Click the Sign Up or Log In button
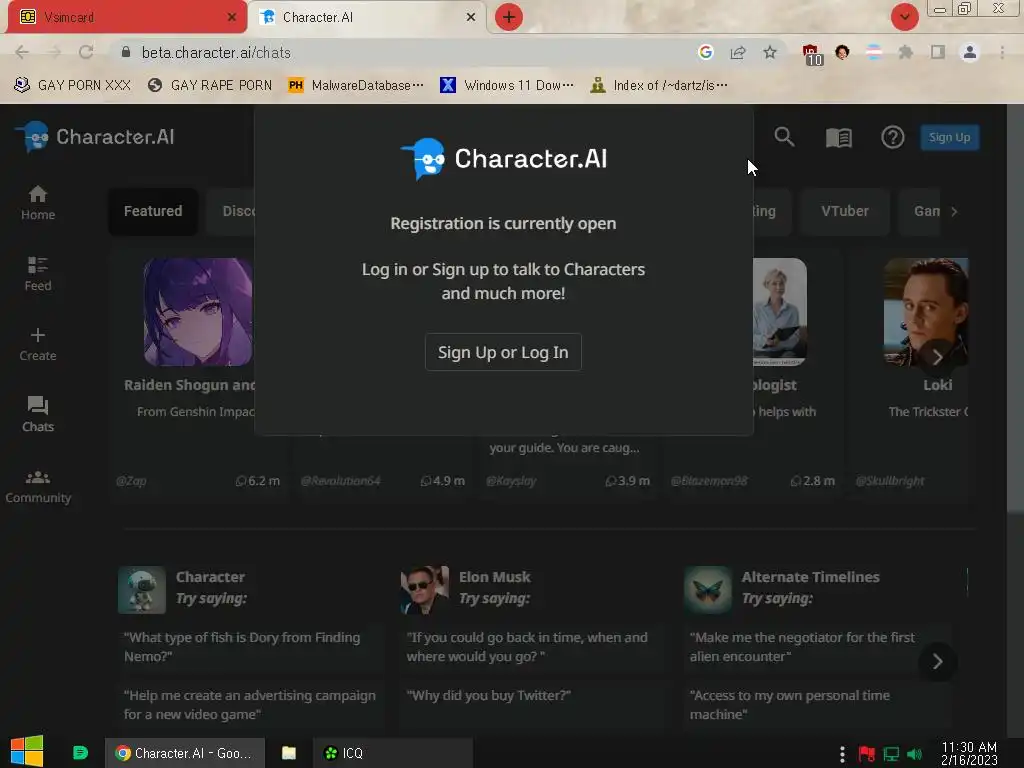Viewport: 1024px width, 768px height. (503, 352)
